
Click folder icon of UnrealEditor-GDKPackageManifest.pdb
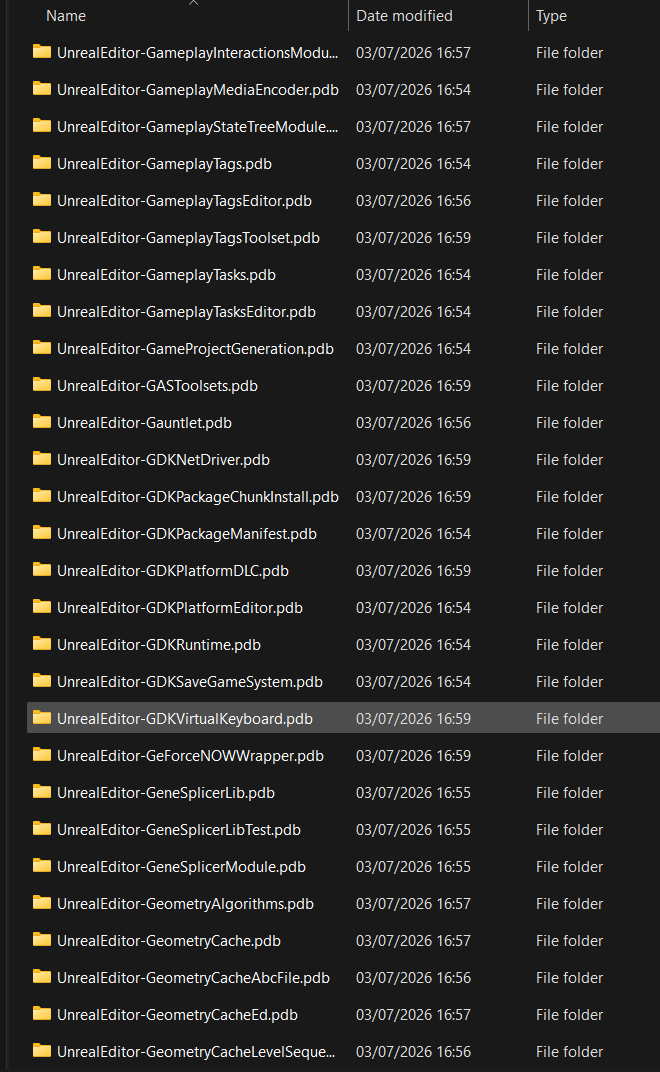point(42,532)
